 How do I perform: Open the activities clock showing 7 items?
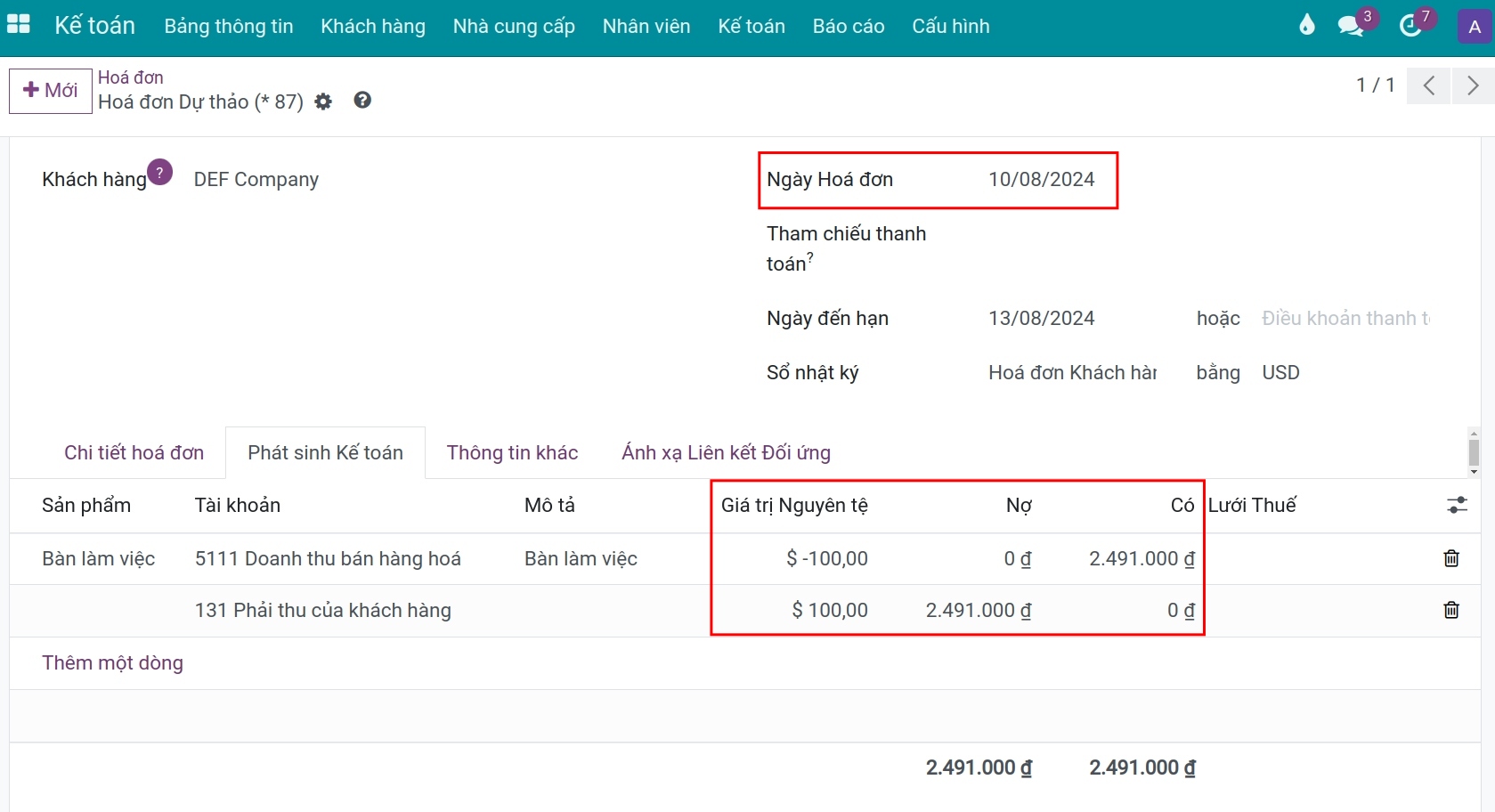tap(1411, 26)
